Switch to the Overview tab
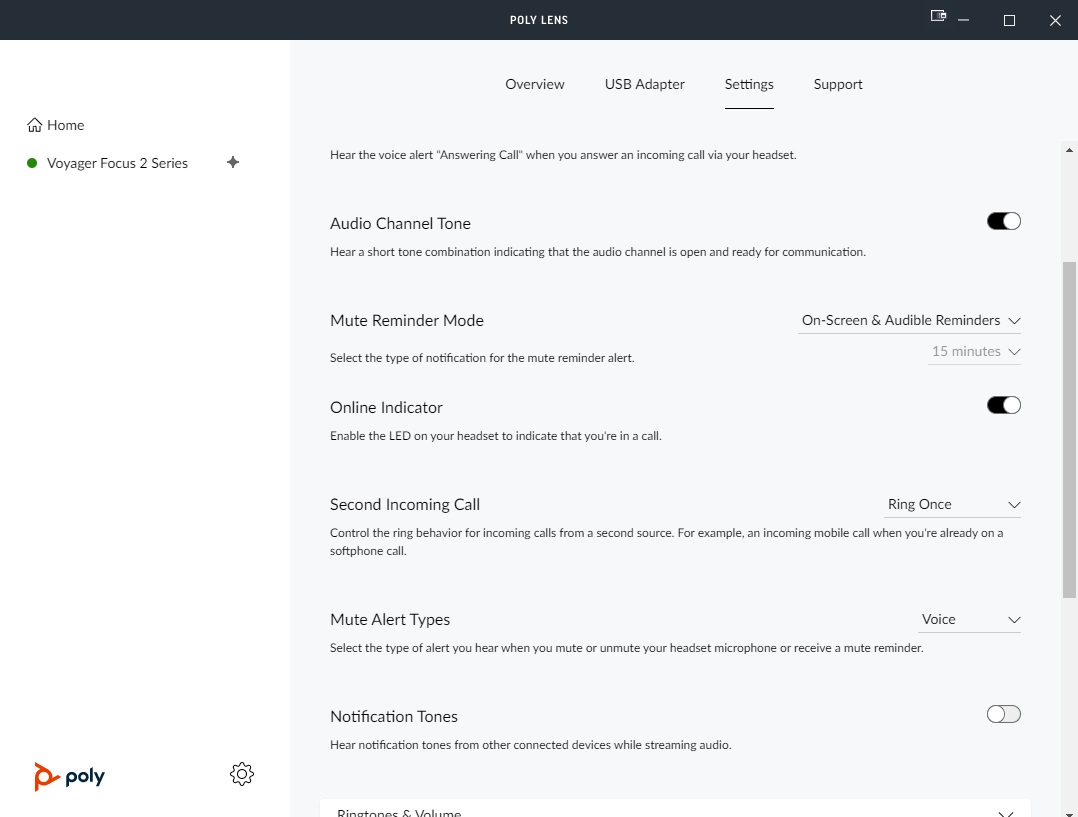Viewport: 1078px width, 817px height. pos(535,84)
